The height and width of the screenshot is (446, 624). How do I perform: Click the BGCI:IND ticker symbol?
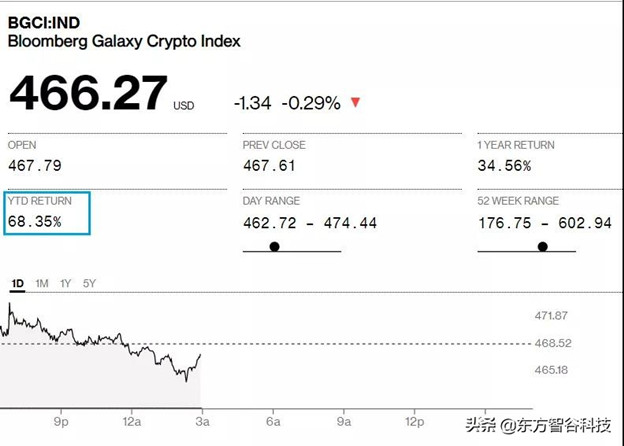(44, 23)
